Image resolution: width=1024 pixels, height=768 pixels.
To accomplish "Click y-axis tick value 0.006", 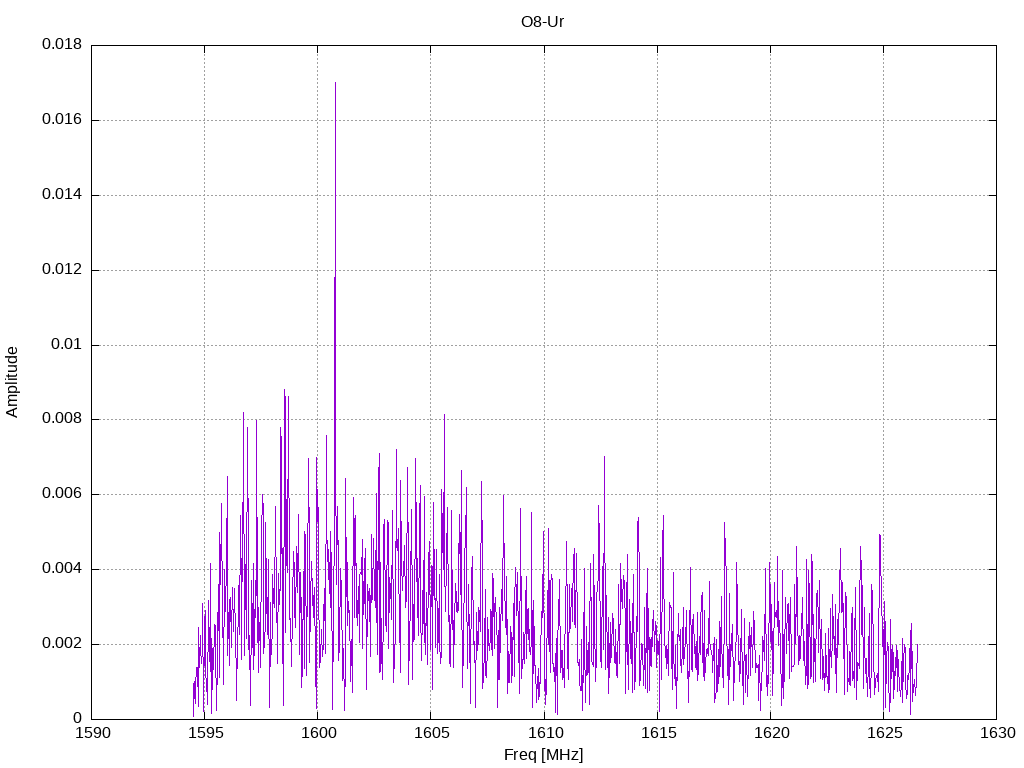I will 62,494.
